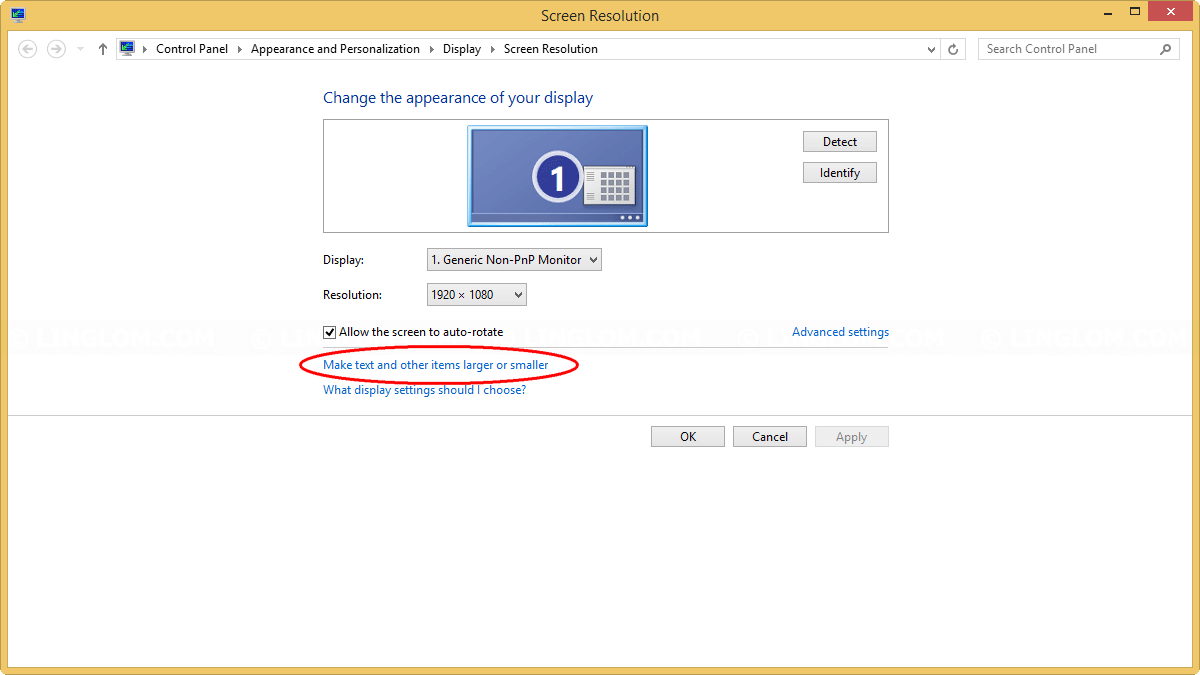Select monitor 1 in the display preview

557,175
